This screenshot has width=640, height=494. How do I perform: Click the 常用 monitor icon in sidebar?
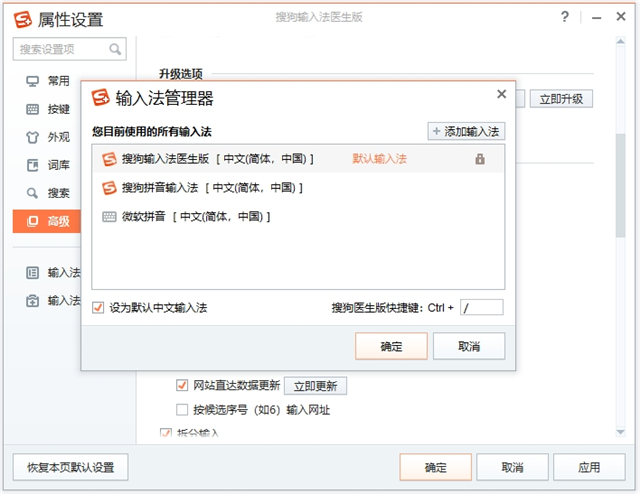[33, 81]
